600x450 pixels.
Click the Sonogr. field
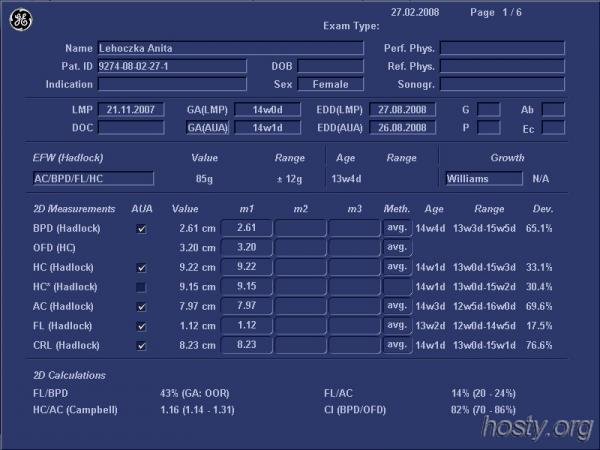502,84
